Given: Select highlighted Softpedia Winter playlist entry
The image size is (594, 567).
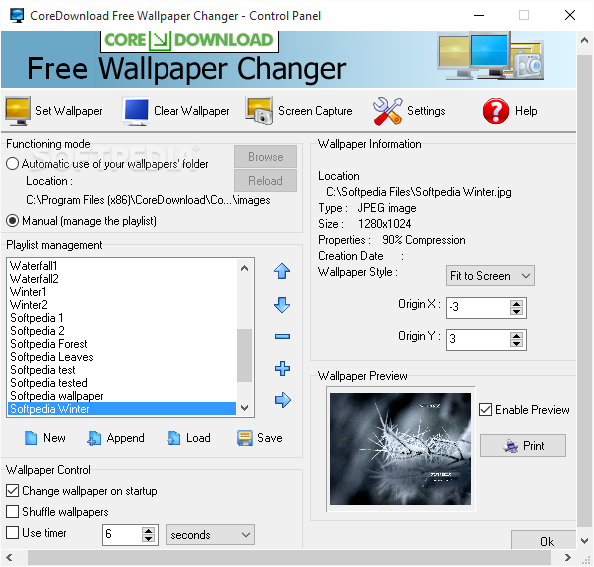Looking at the screenshot, I should (x=122, y=409).
